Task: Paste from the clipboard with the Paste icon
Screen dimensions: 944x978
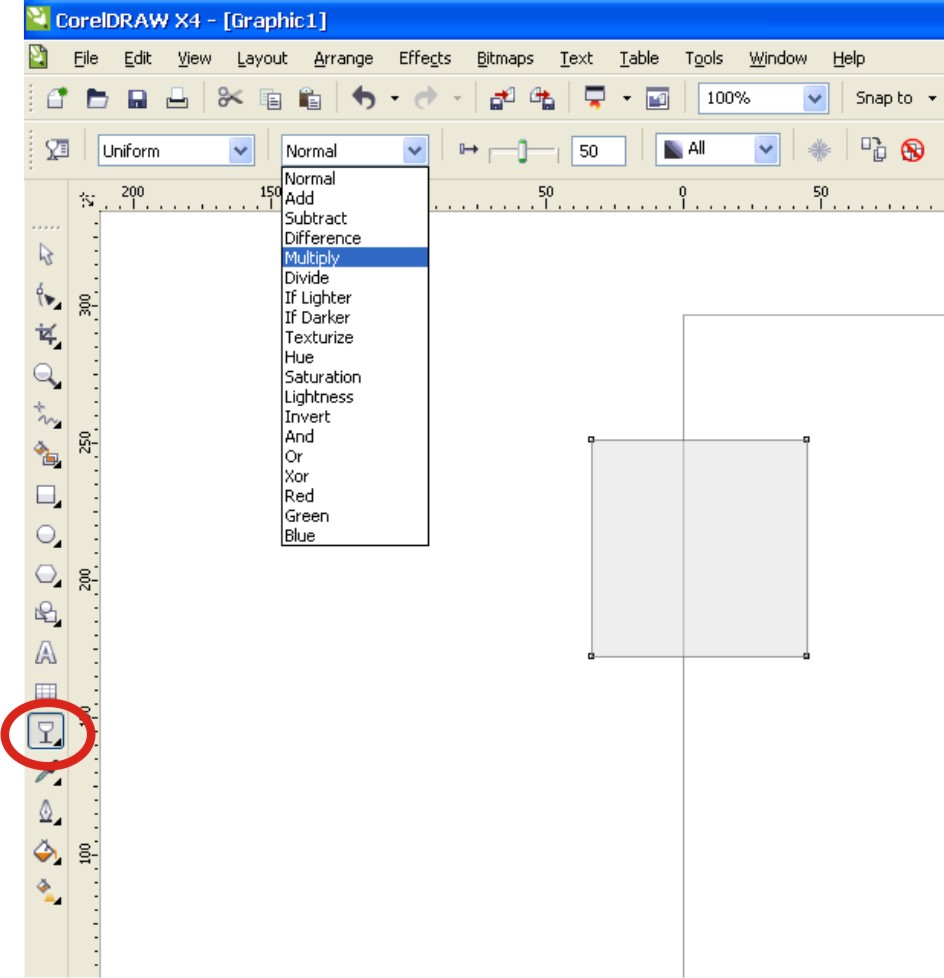Action: 310,99
